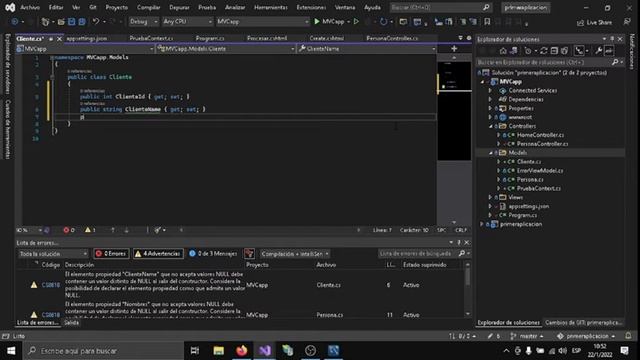This screenshot has height=360, width=640.
Task: Click the master branch button in status bar
Action: [527, 336]
